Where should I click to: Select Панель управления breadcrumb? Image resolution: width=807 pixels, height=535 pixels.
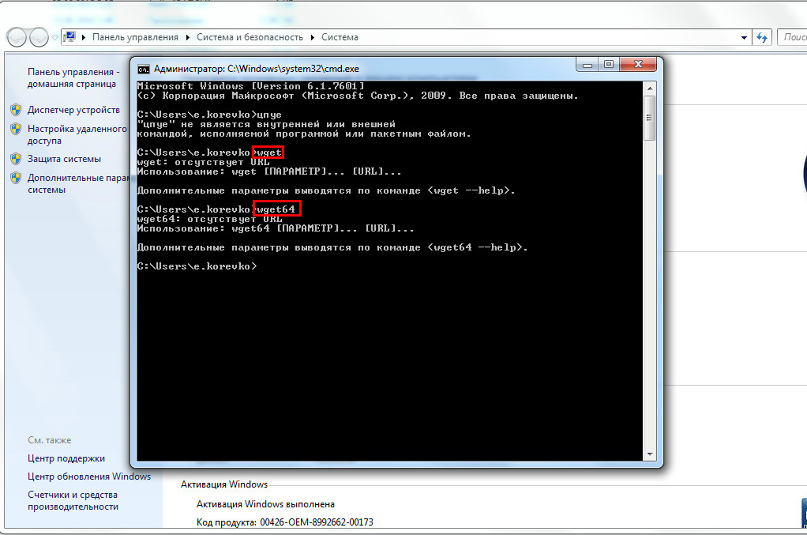click(135, 37)
